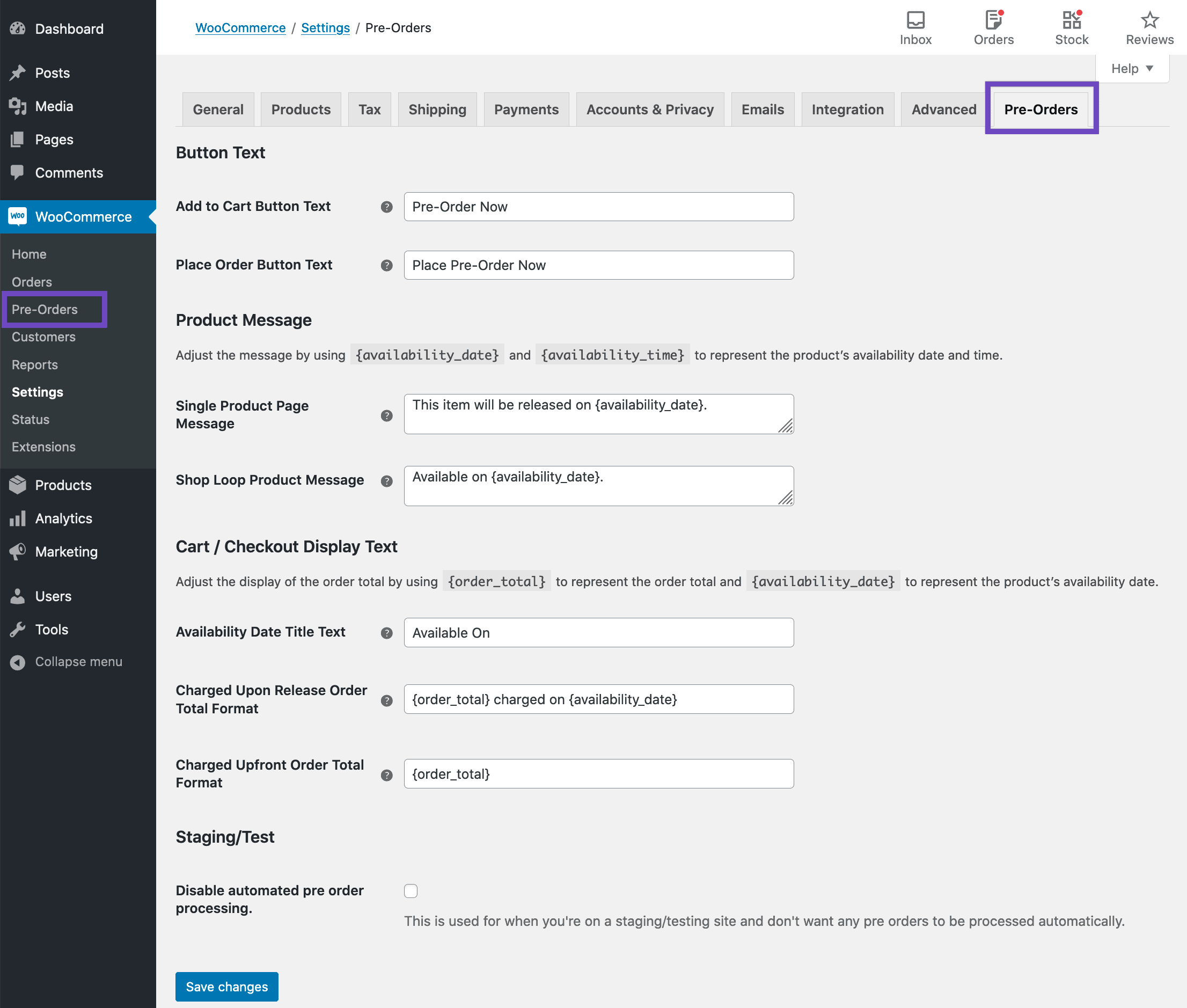Select the Payments tab in settings

[x=525, y=109]
